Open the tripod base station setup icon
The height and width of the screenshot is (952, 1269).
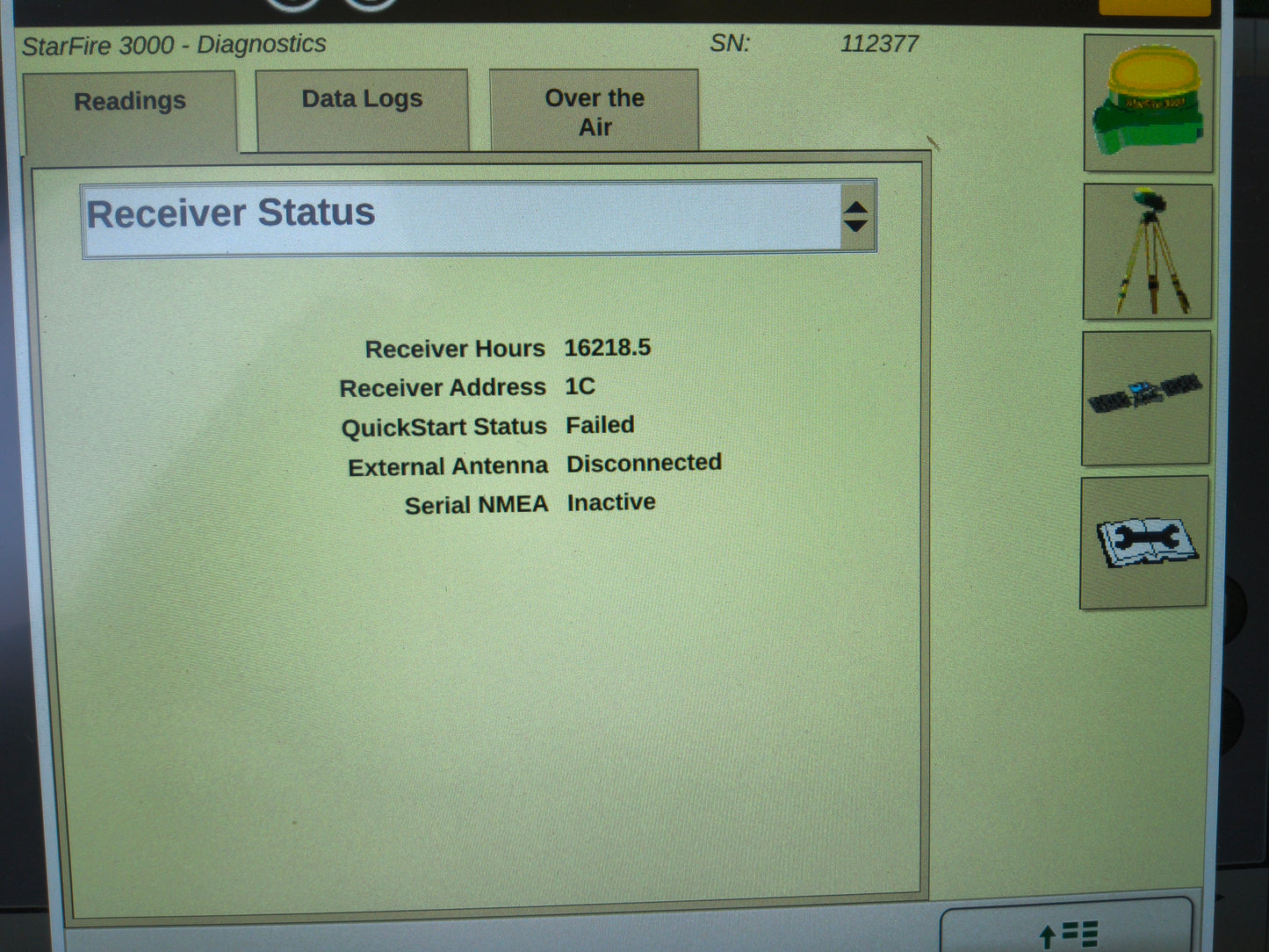coord(1147,252)
